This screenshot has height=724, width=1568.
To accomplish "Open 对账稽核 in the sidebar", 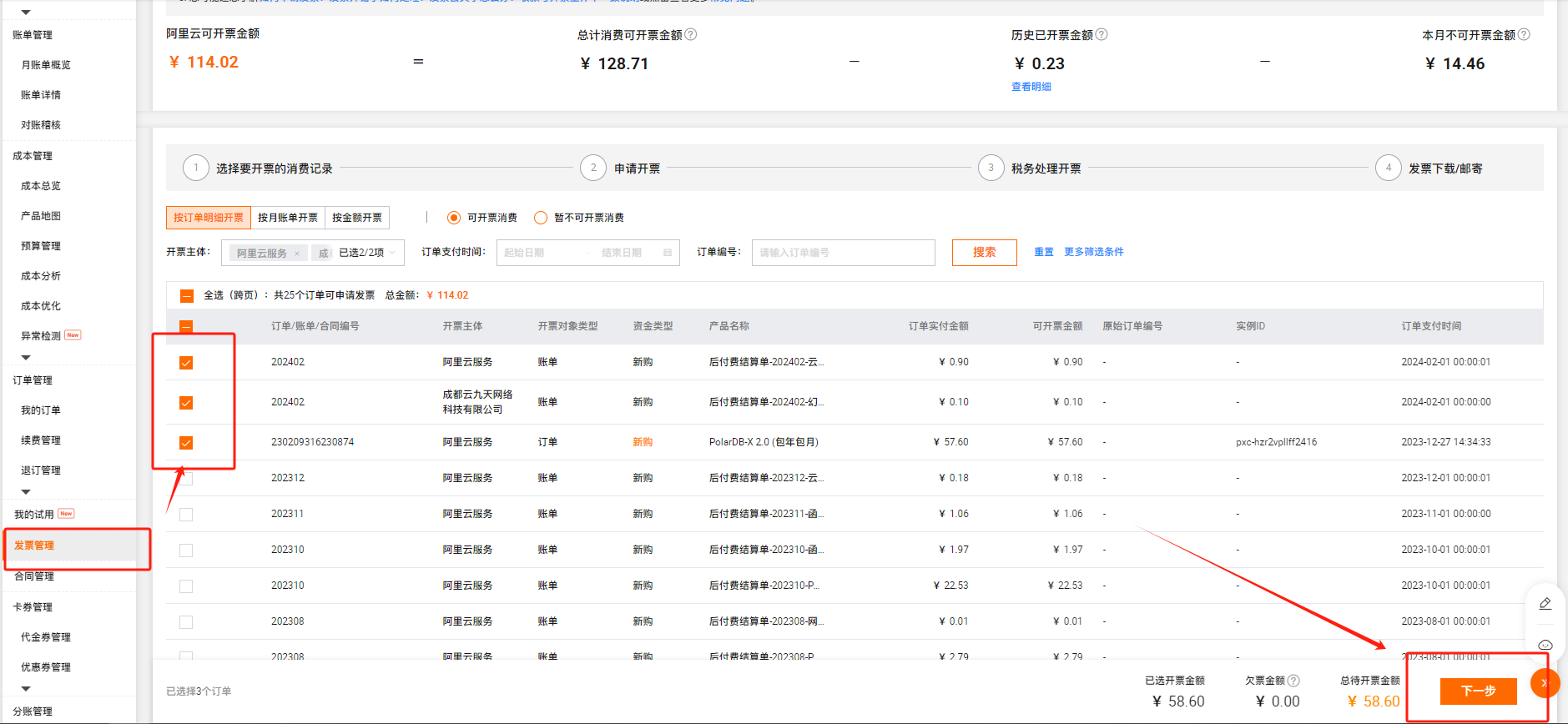I will tap(41, 125).
